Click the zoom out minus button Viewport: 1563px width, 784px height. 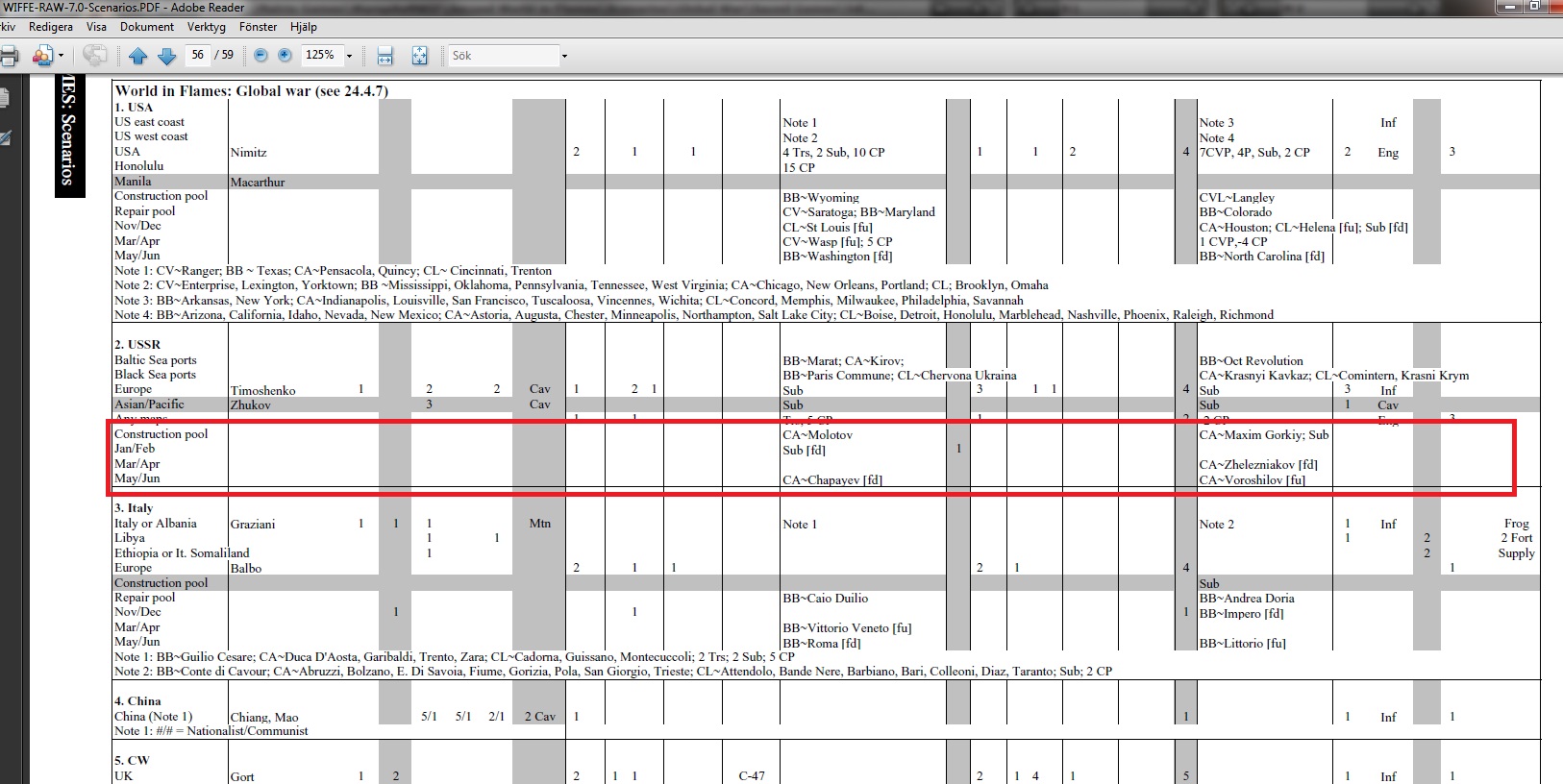[260, 56]
